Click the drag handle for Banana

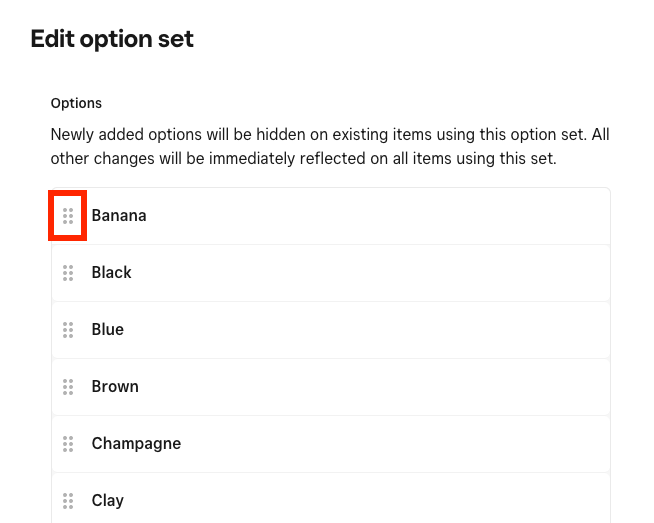point(68,215)
